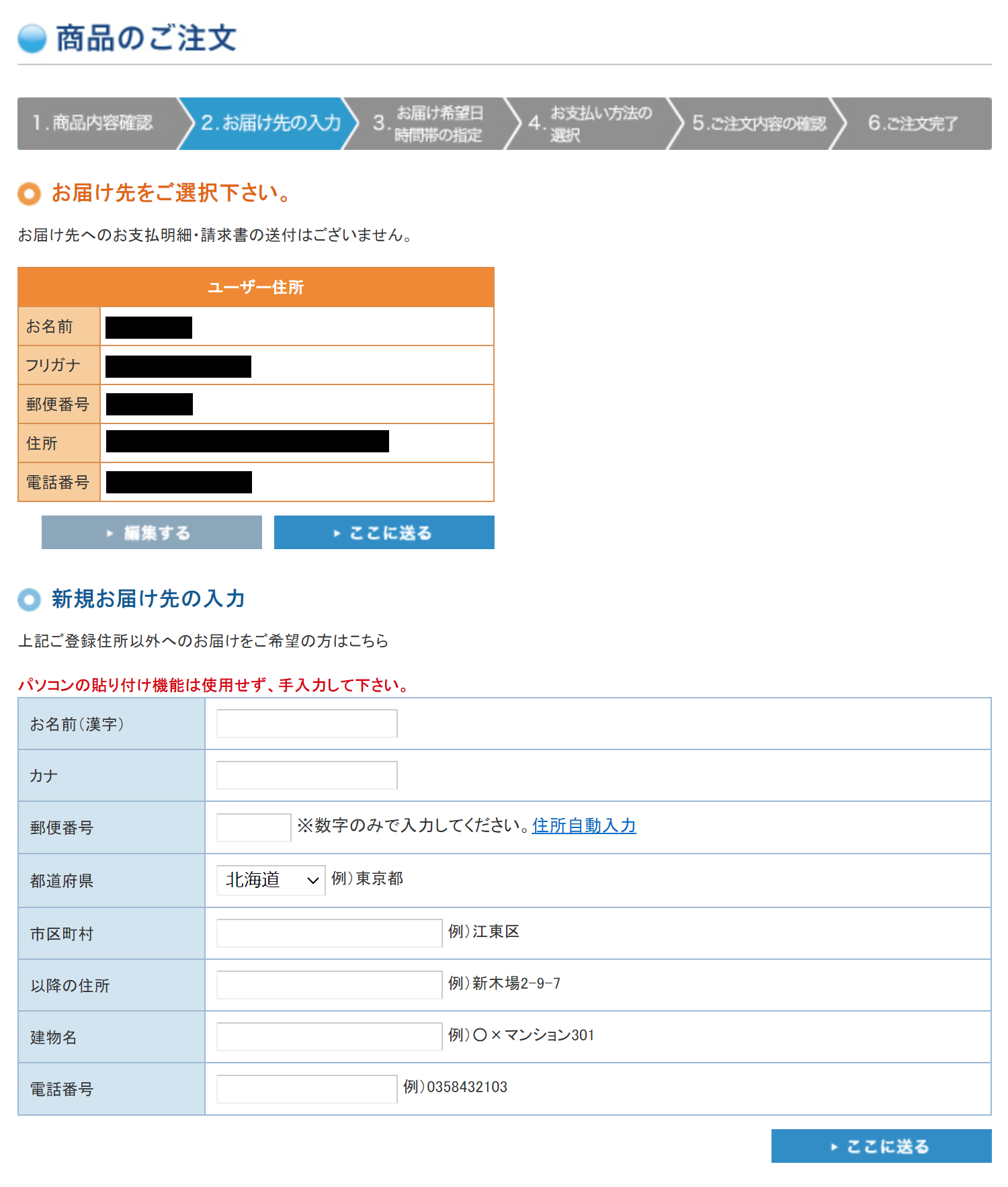The width and height of the screenshot is (1008, 1187).
Task: Click the ユーザー住所 table header
Action: [x=256, y=287]
